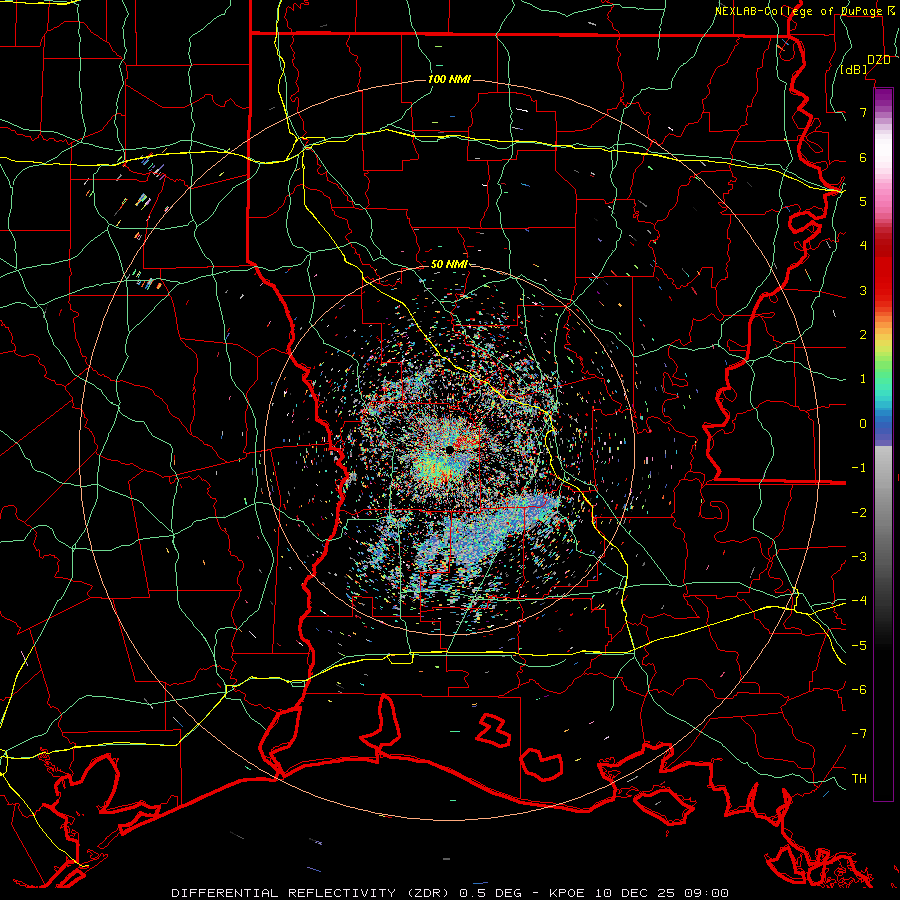Click the '0' tick label on the color scale

pos(863,424)
